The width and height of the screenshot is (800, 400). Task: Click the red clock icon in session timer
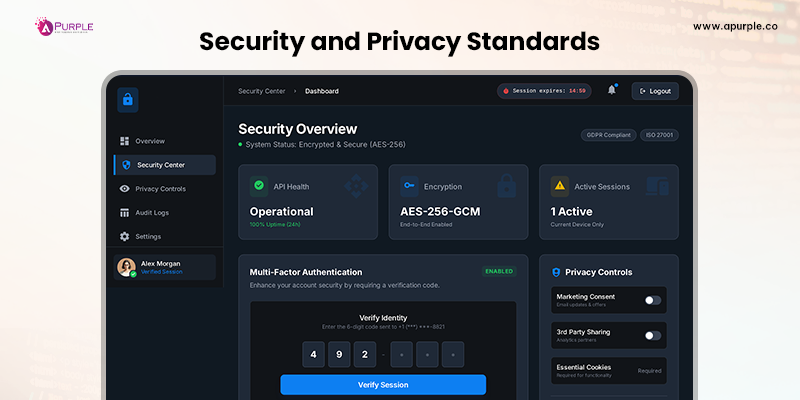(506, 91)
